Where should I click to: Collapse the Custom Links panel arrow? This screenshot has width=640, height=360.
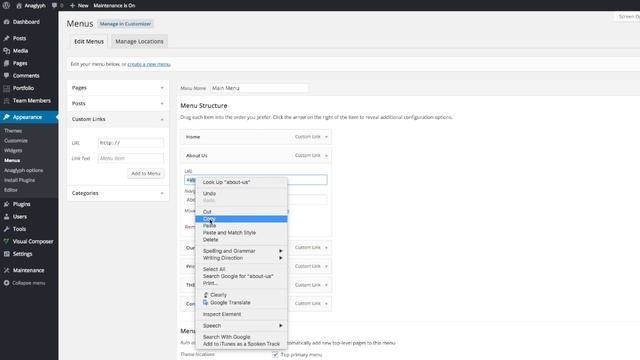pos(162,119)
